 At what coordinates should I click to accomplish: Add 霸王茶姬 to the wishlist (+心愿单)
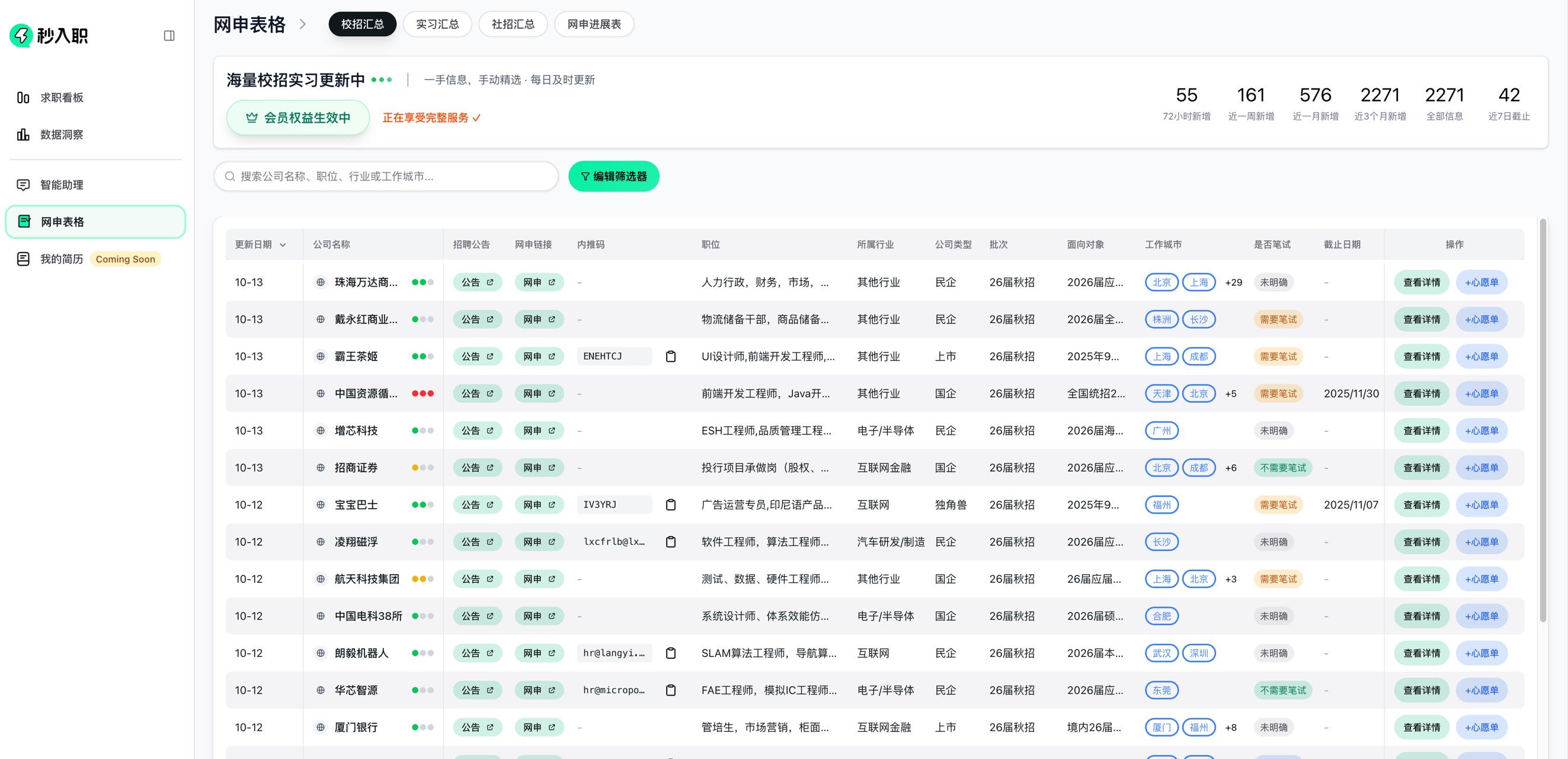(1481, 356)
